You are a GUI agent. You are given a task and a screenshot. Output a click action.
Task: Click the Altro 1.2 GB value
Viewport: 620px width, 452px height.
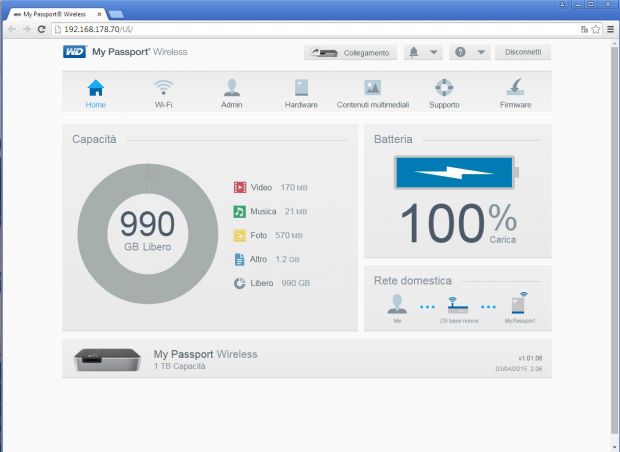287,259
